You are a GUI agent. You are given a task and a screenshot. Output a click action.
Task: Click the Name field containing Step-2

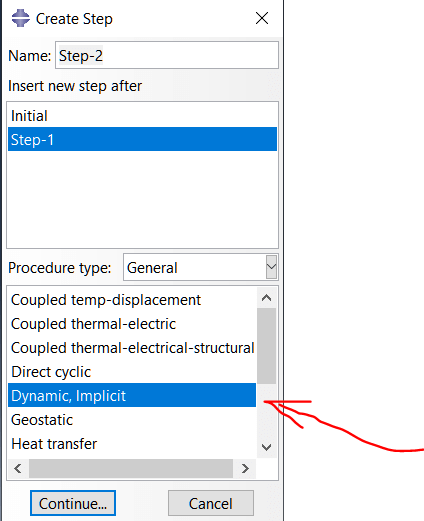point(167,55)
